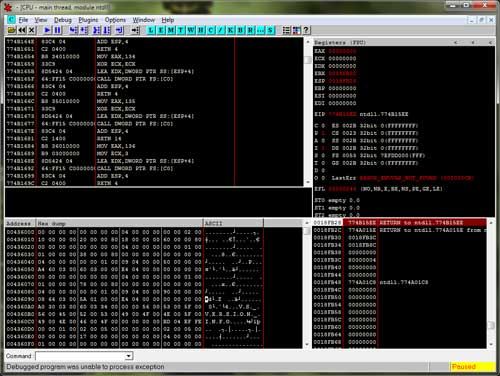Open the Options menu

click(115, 20)
